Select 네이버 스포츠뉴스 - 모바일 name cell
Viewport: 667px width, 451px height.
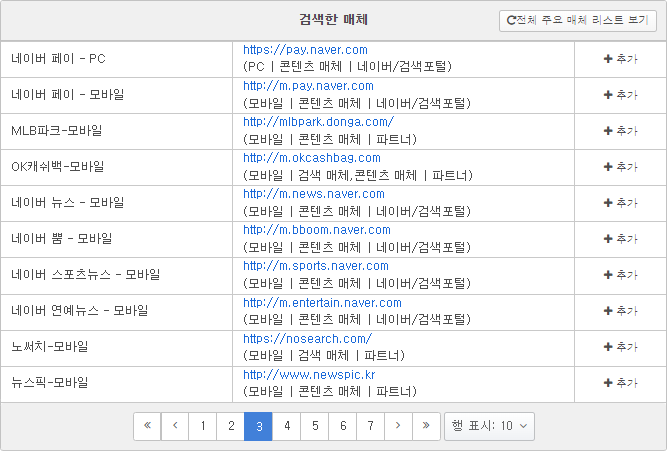click(117, 275)
